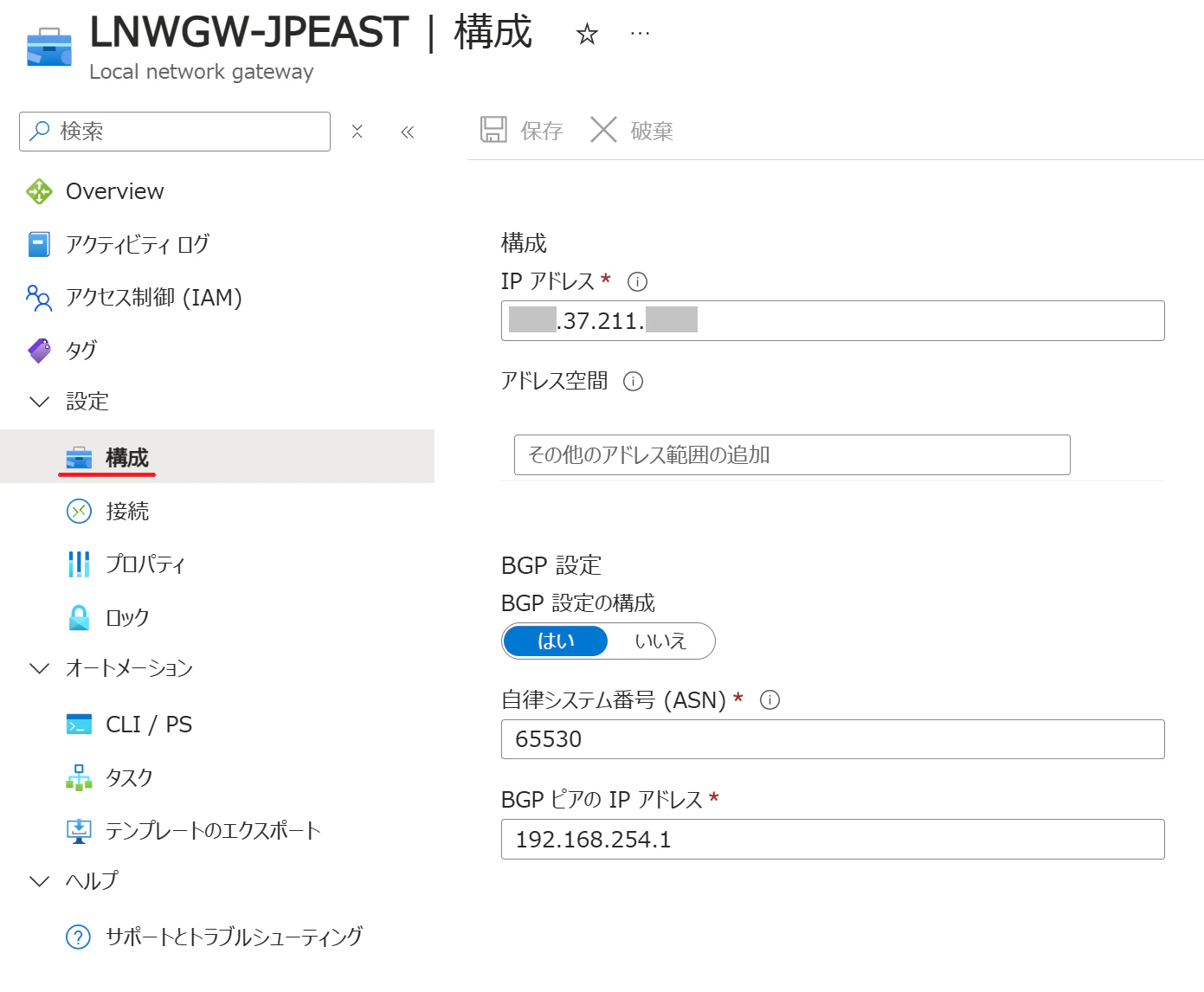Collapse the 設定 section
The width and height of the screenshot is (1204, 992).
(x=40, y=402)
